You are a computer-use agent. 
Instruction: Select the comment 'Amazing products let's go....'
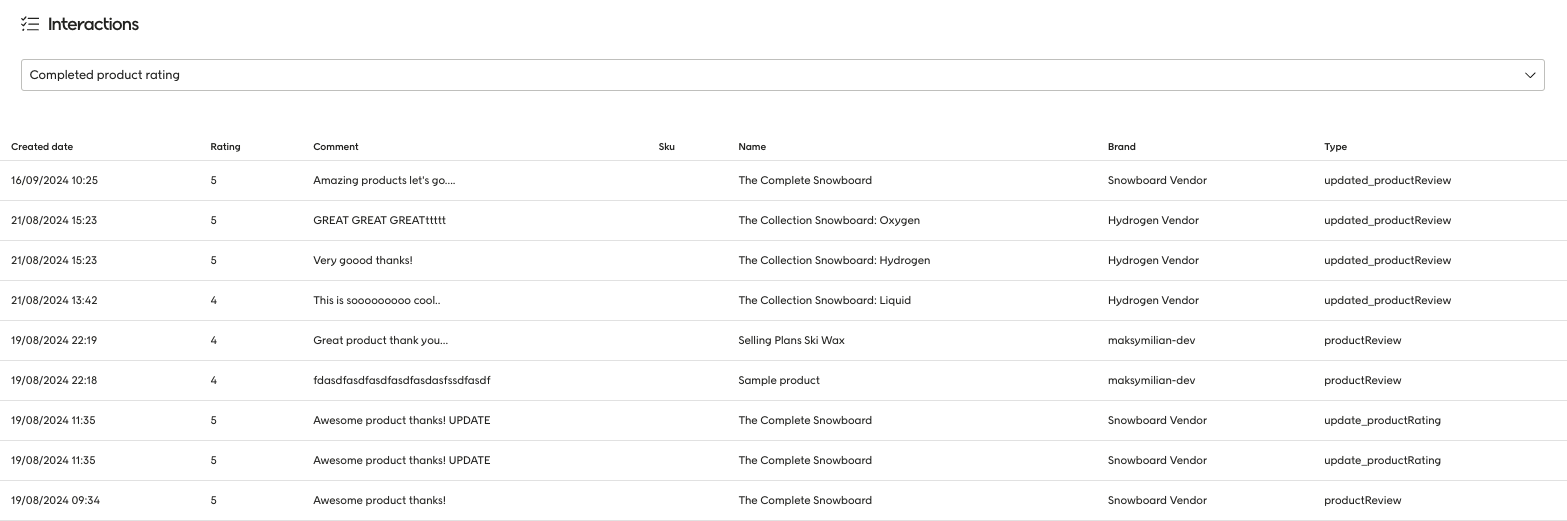tap(384, 181)
